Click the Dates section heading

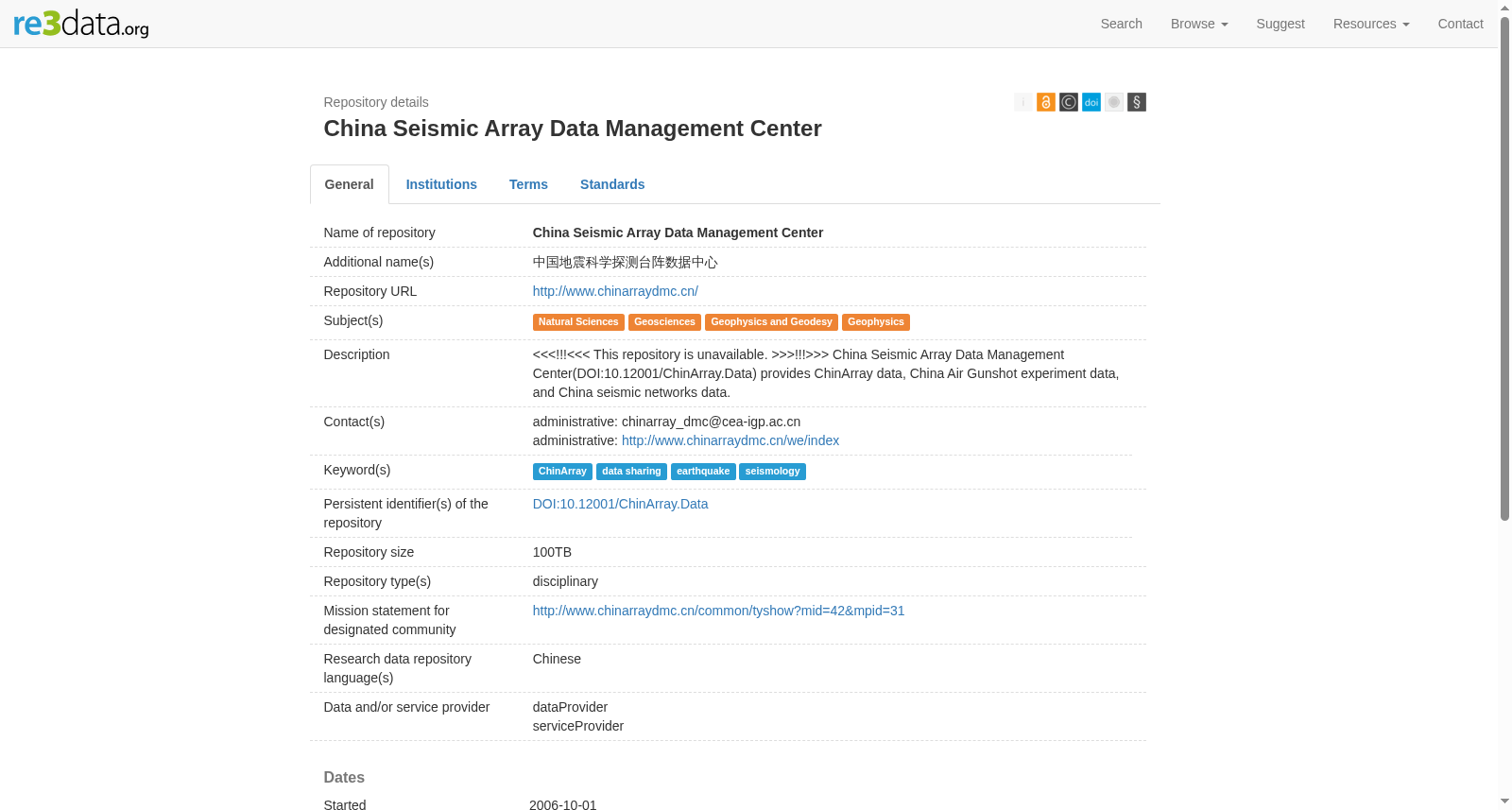(x=344, y=777)
